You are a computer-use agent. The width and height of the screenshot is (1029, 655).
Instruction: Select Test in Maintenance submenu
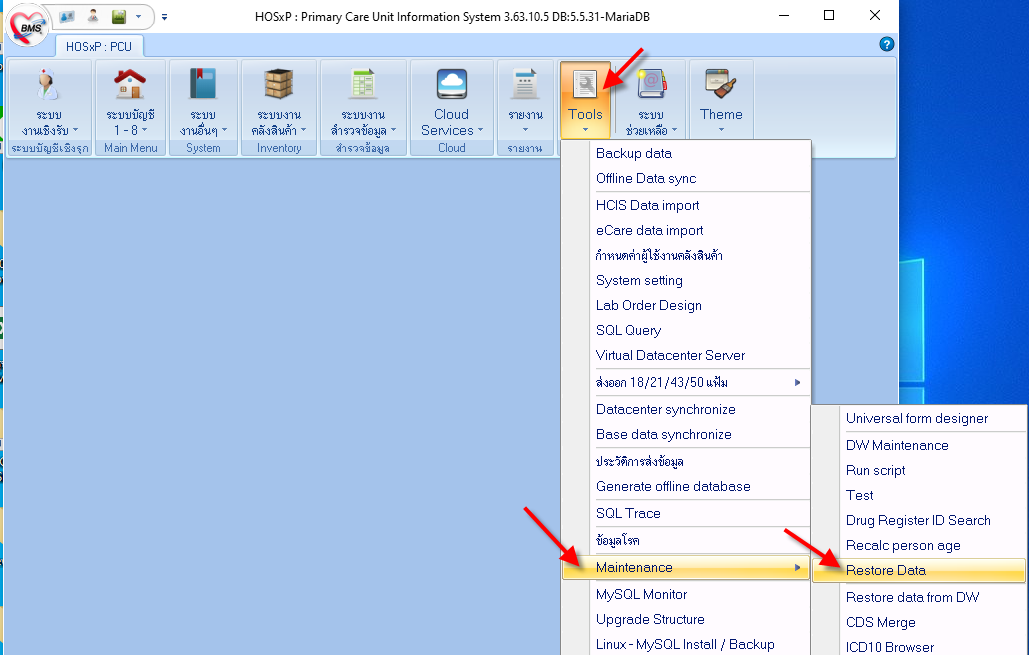[x=919, y=496]
